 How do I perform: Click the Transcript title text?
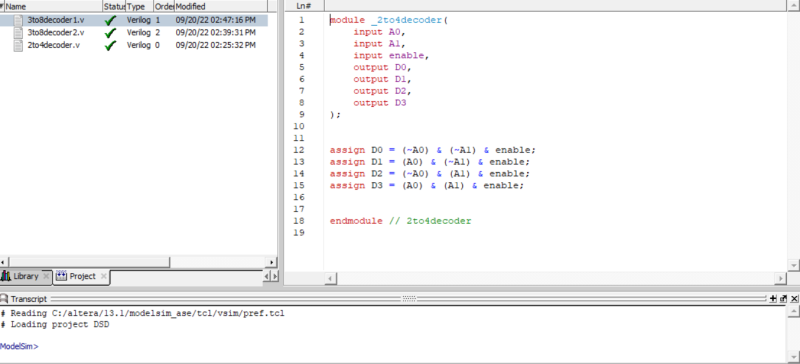click(x=29, y=299)
